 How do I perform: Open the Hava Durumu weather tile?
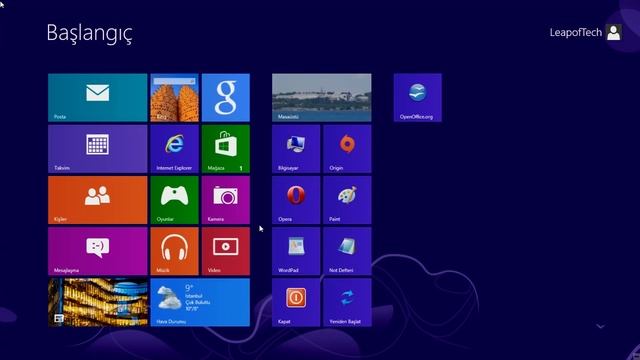pos(200,302)
